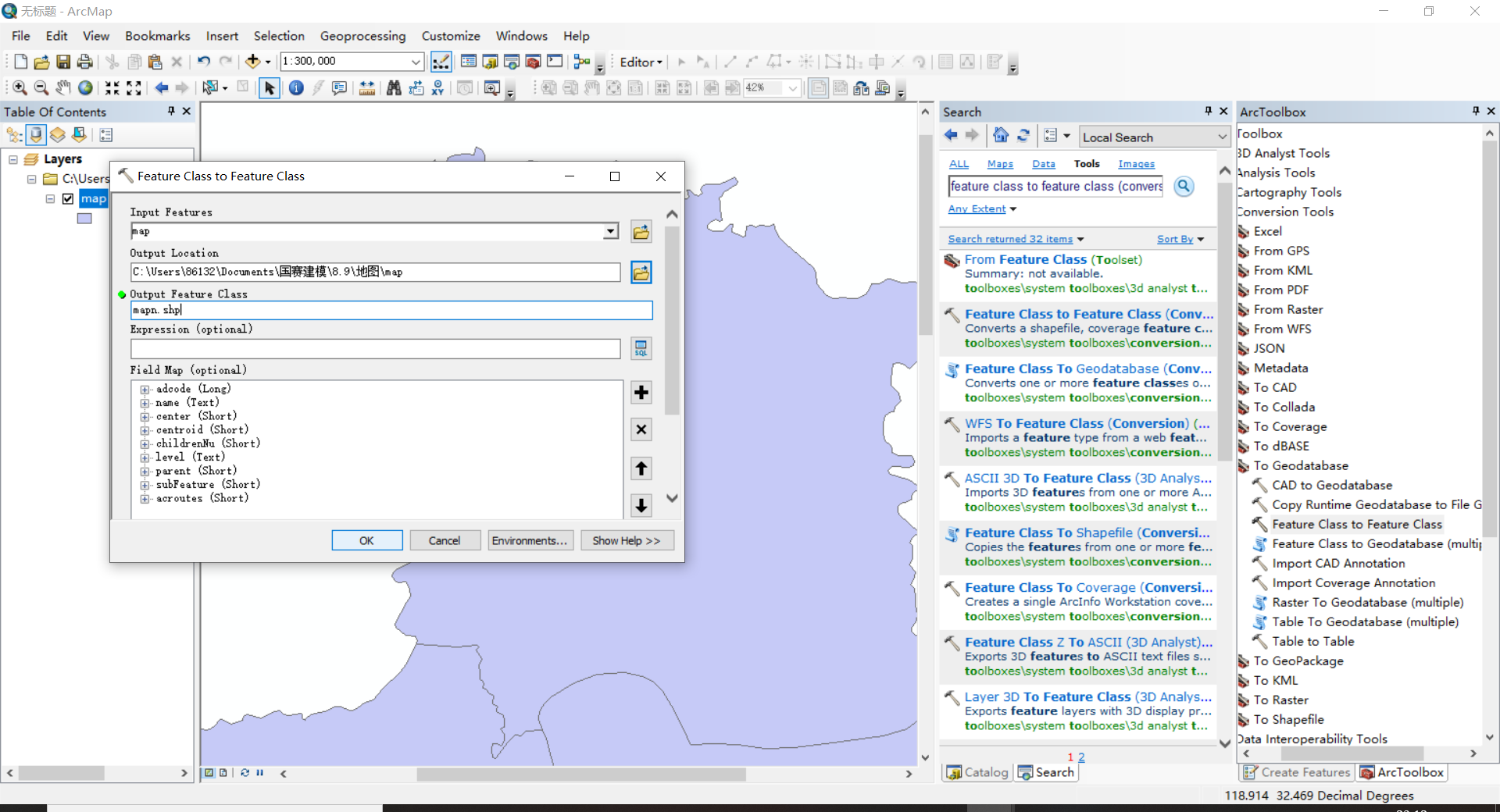Click the X icon to remove field
The height and width of the screenshot is (812, 1500).
pyautogui.click(x=641, y=429)
